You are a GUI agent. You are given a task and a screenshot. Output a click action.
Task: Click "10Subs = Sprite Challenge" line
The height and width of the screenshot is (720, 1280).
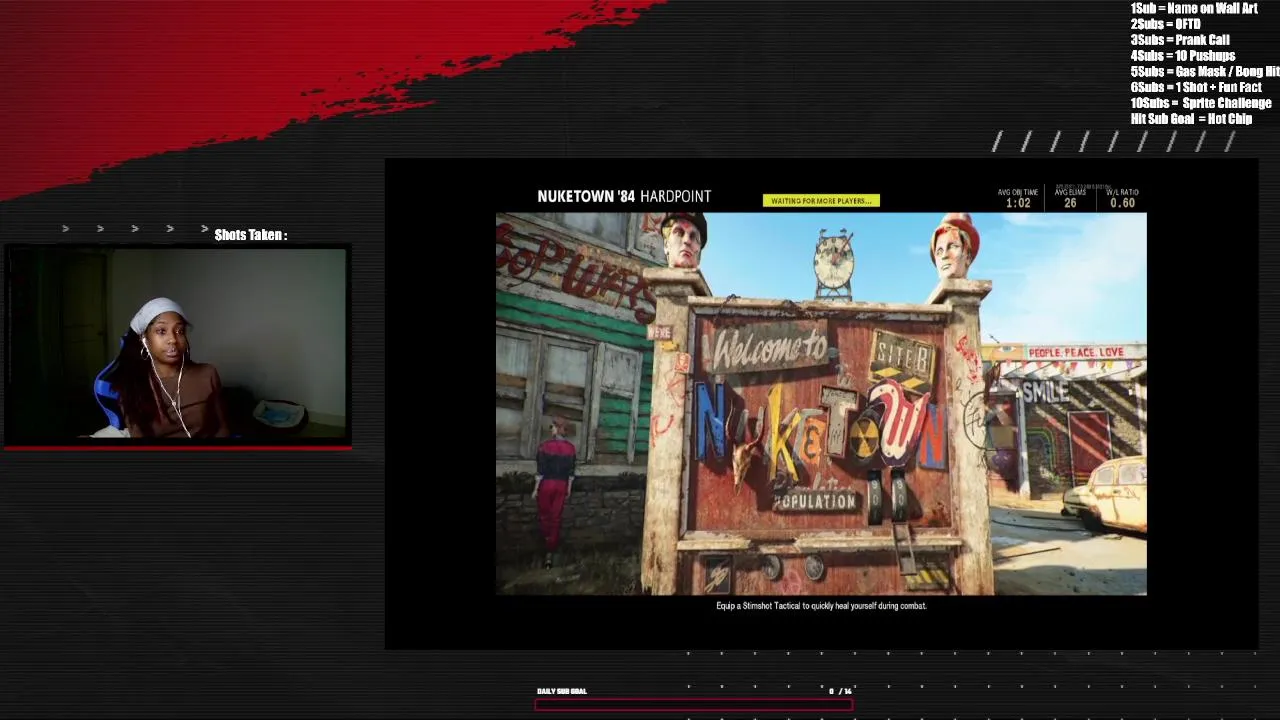(1201, 103)
